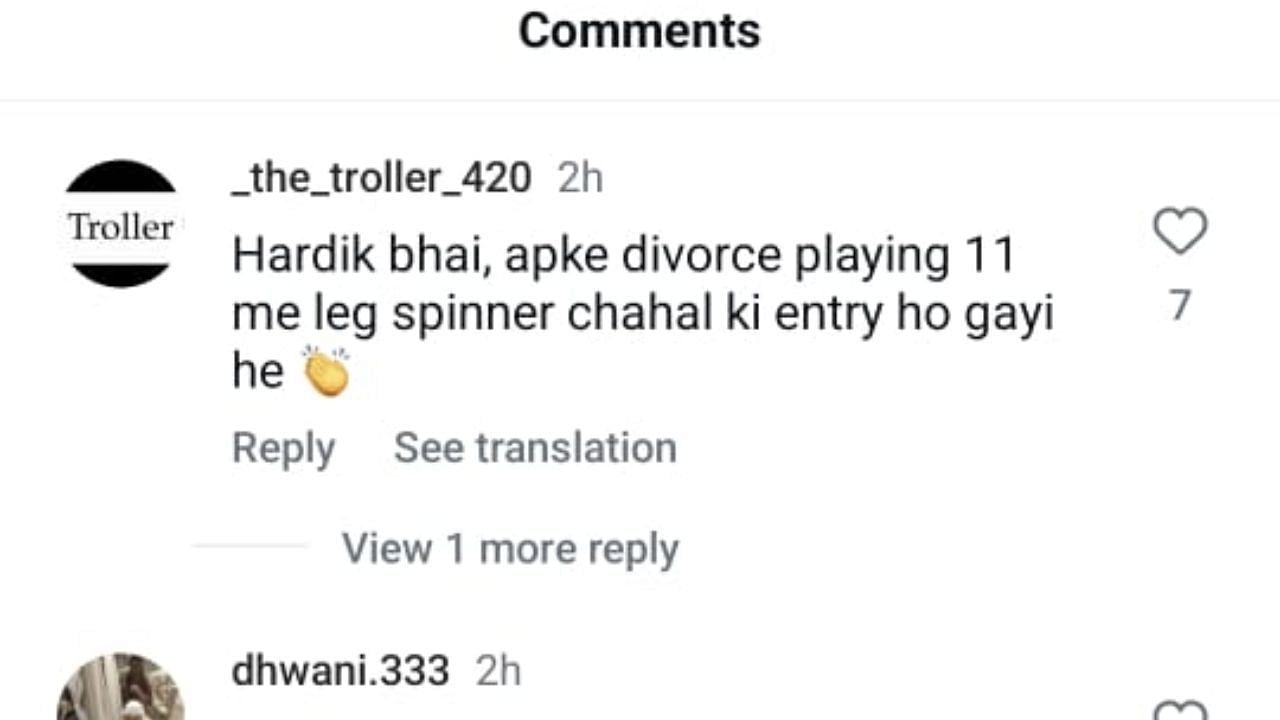Screen dimensions: 1280x720
Task: Open the Troller profile picture
Action: [121, 223]
